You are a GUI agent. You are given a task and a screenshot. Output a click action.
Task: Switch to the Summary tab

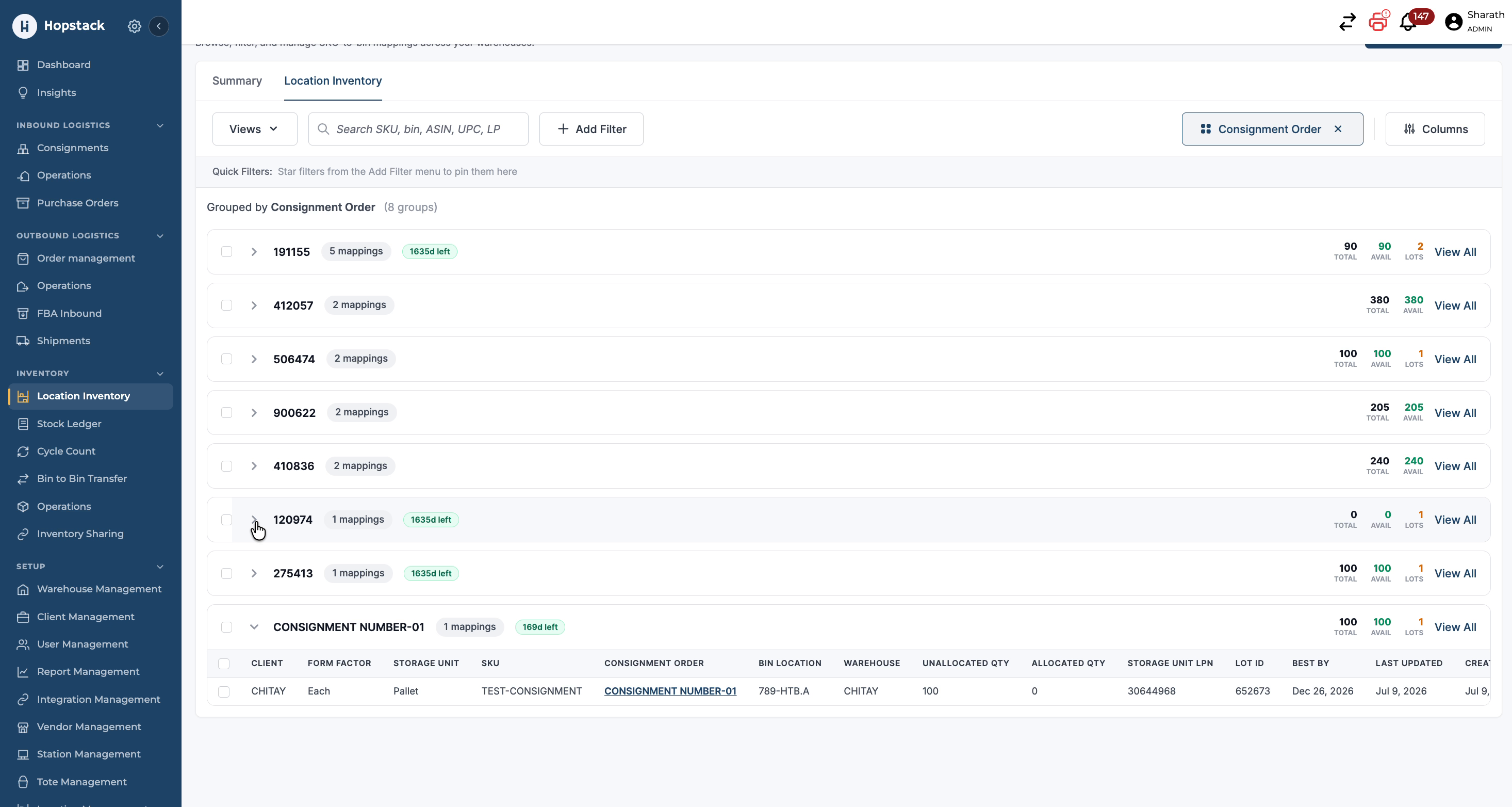(x=237, y=81)
